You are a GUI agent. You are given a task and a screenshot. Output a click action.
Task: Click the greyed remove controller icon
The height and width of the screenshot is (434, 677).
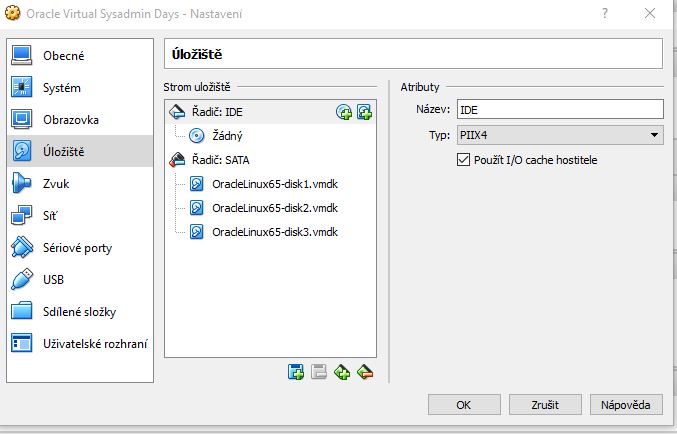[x=319, y=372]
